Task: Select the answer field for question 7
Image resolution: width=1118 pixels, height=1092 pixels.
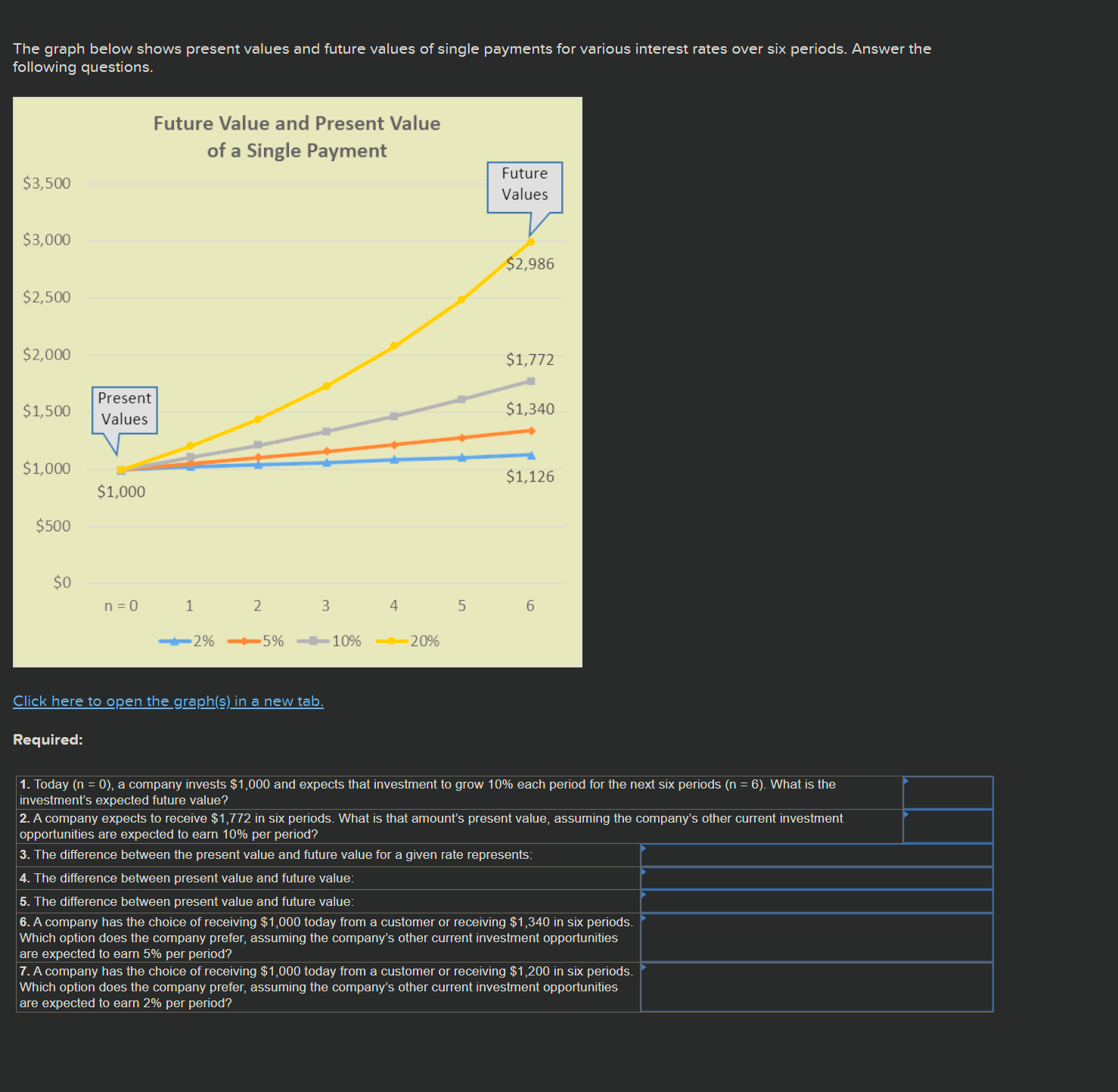Action: (815, 987)
